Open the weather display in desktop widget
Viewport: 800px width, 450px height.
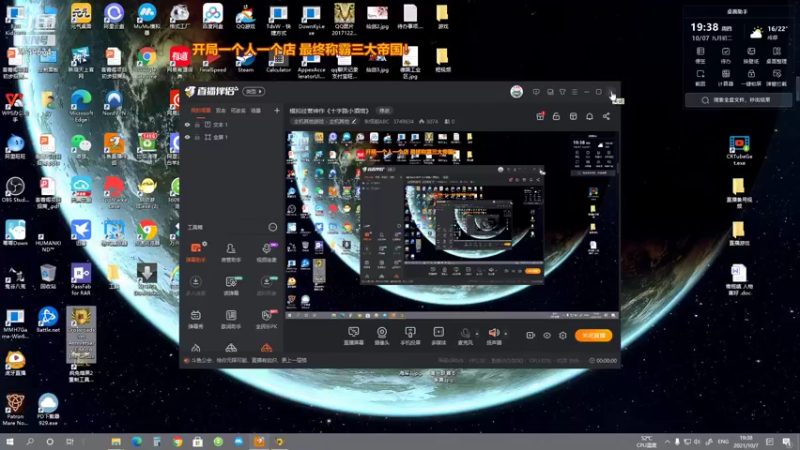[768, 33]
